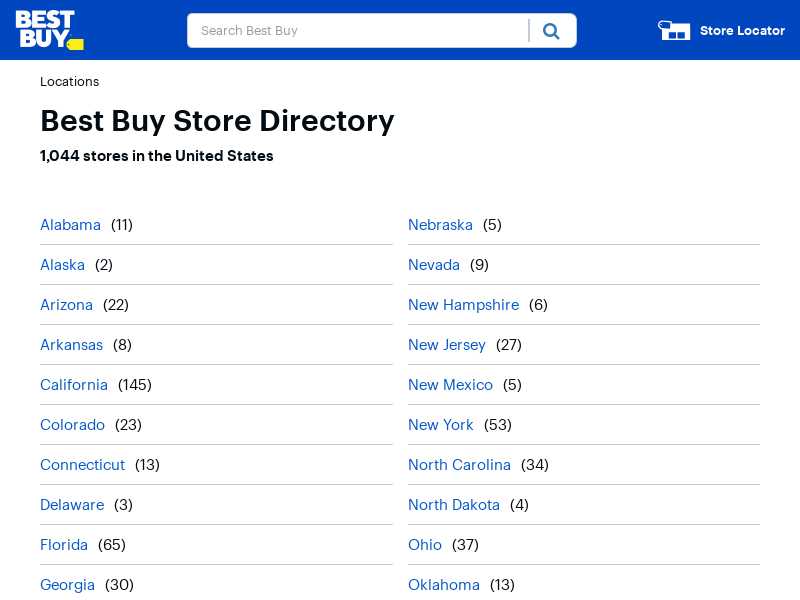Go to the Locations breadcrumb

(69, 82)
